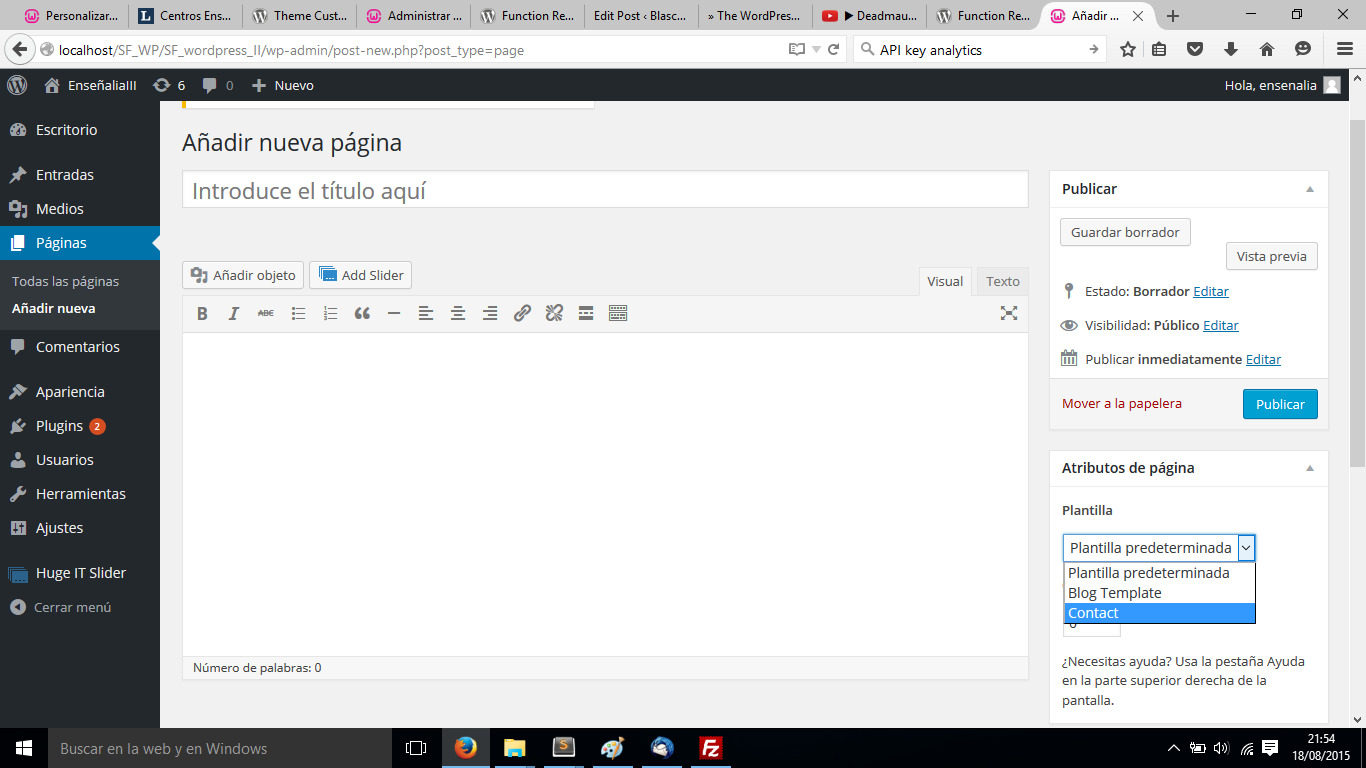Toggle the toolbar kitchen sink
The image size is (1366, 768).
pos(618,314)
